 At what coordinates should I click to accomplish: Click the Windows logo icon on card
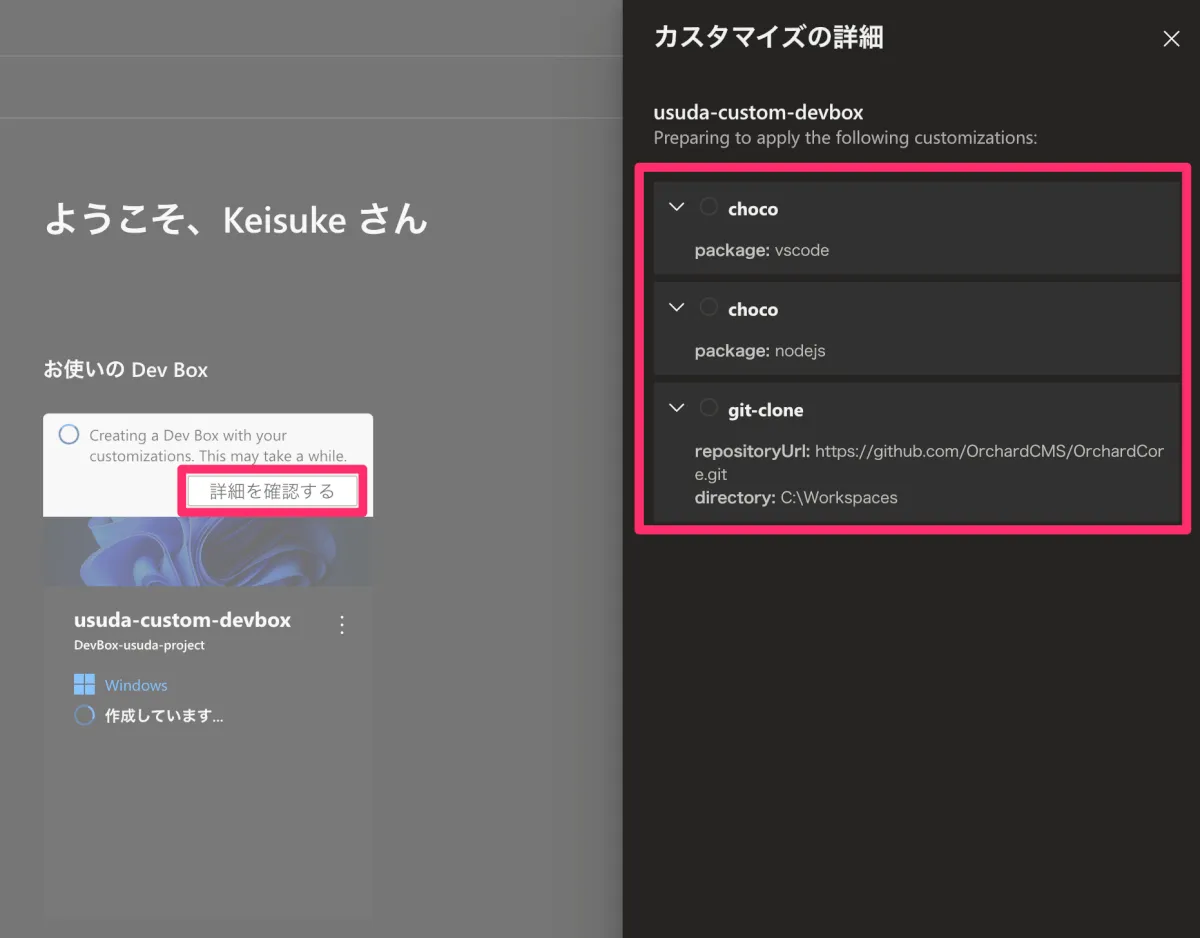click(84, 685)
